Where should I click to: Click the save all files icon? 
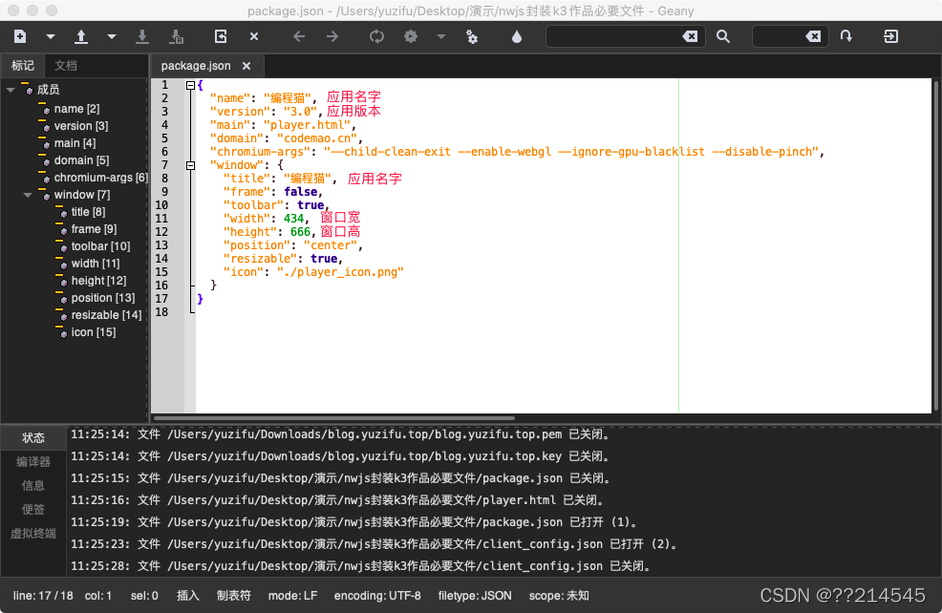coord(177,37)
